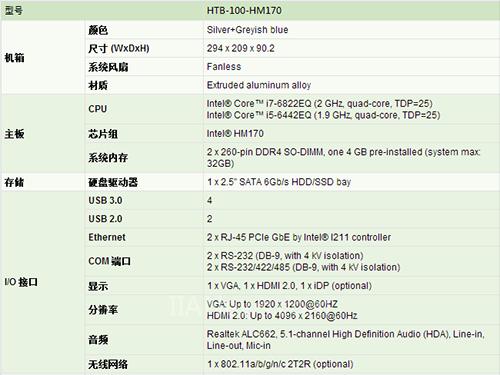Click the Extruded aluminum alloy material cell

(x=259, y=85)
